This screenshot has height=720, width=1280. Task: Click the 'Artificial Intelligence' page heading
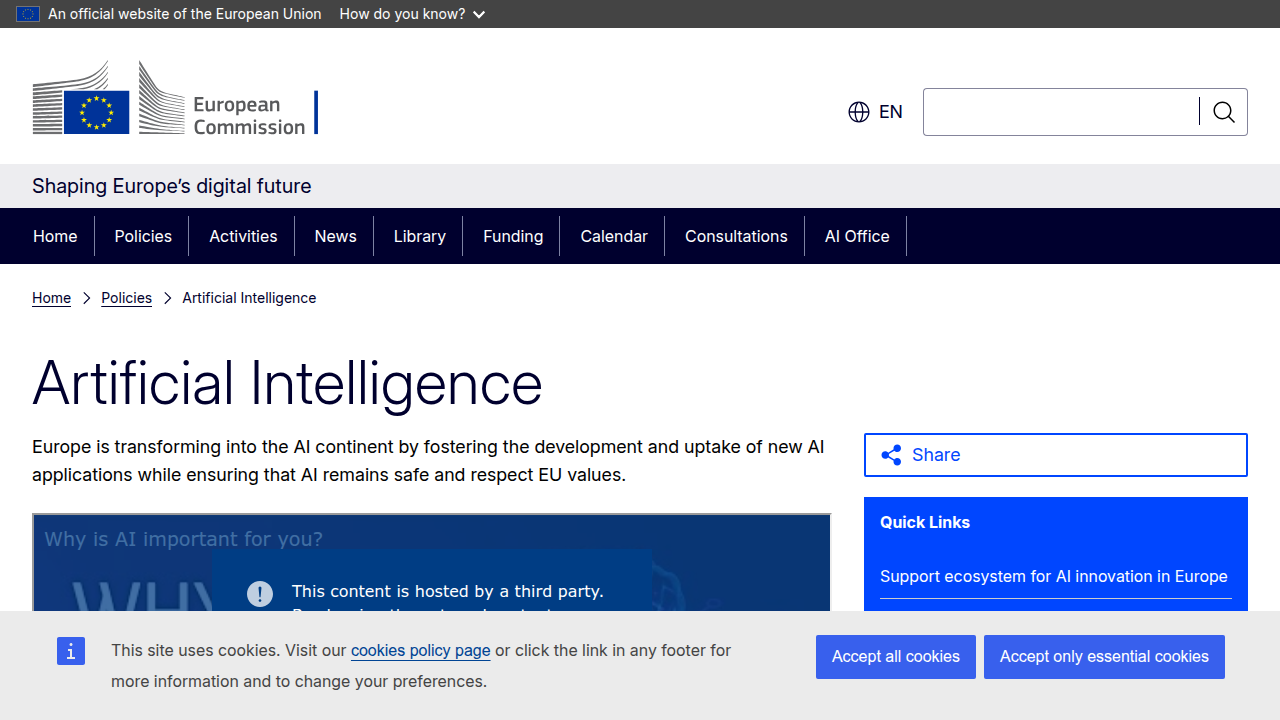[287, 383]
